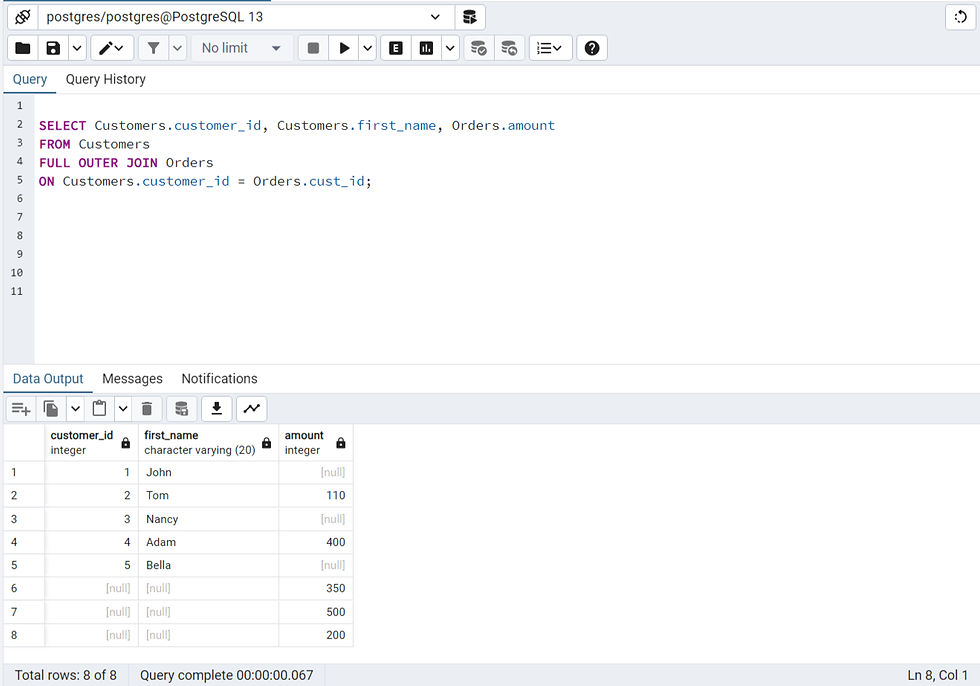Click the Explain (E) icon
Image resolution: width=980 pixels, height=686 pixels.
(396, 48)
